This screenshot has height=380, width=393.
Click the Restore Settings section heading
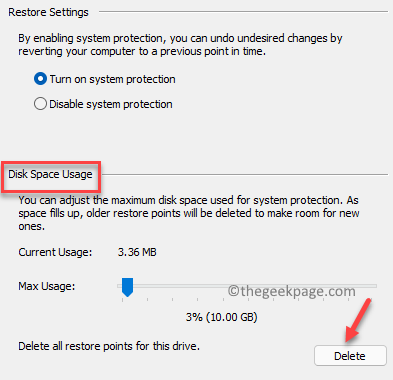pyautogui.click(x=48, y=12)
